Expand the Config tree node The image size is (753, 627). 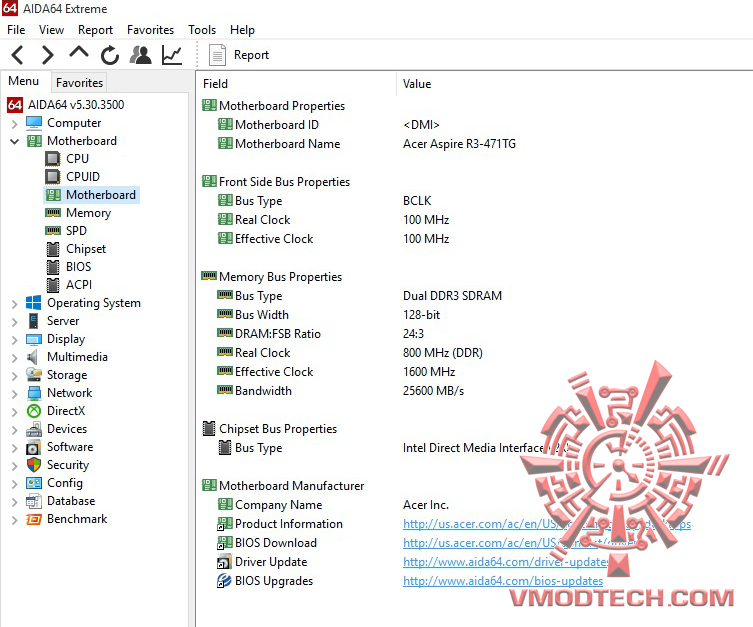(14, 484)
